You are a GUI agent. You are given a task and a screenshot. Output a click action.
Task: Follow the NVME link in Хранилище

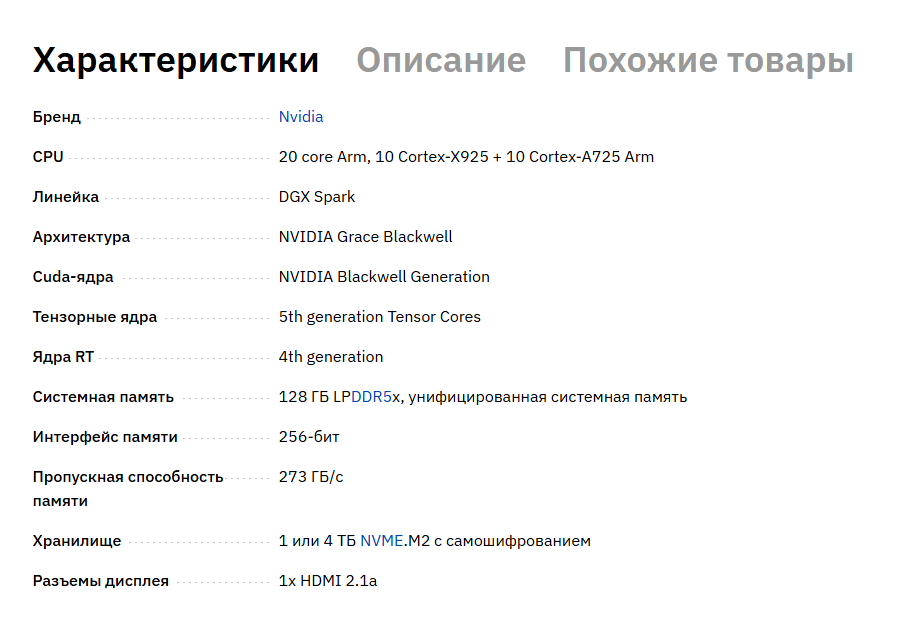coord(381,541)
